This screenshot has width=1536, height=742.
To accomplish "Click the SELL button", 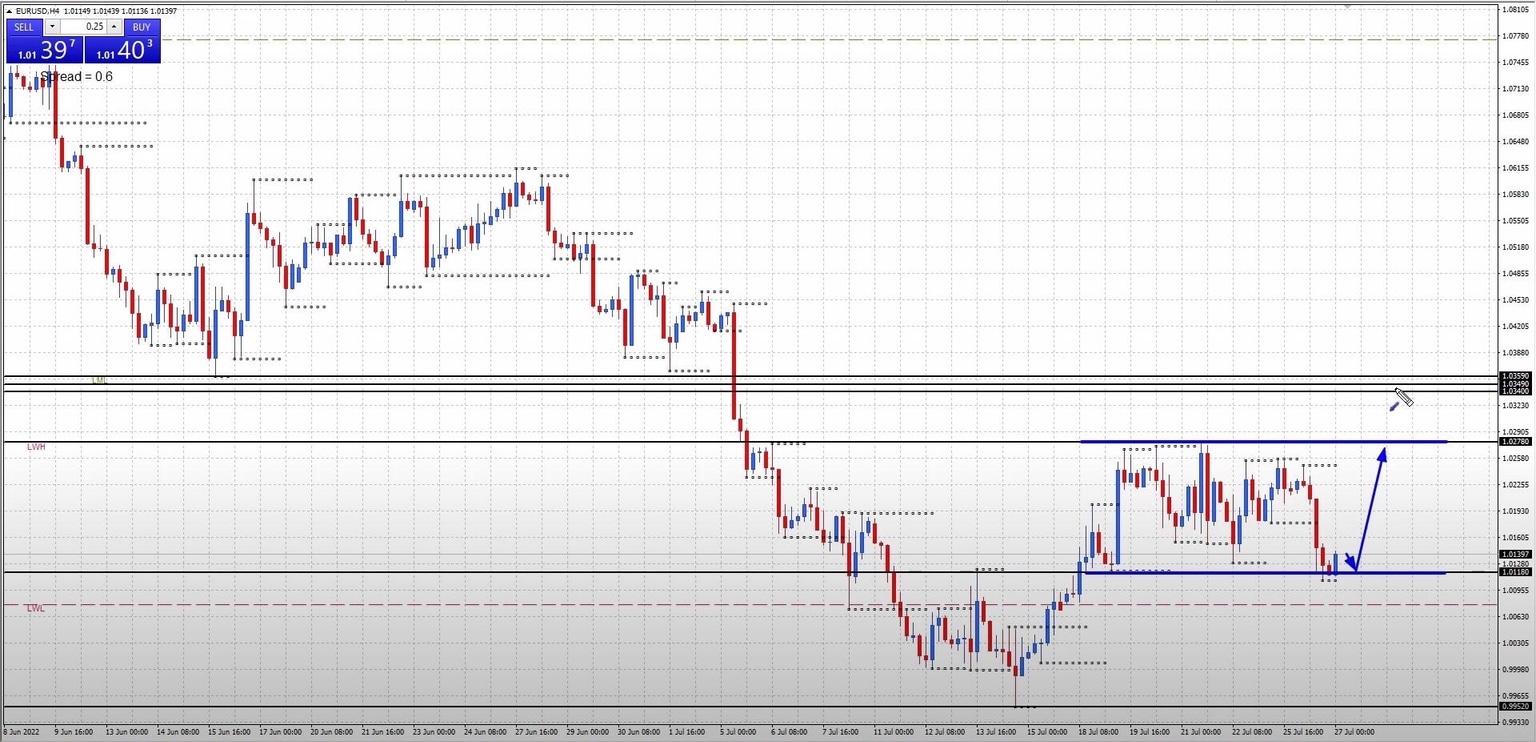I will 22,27.
